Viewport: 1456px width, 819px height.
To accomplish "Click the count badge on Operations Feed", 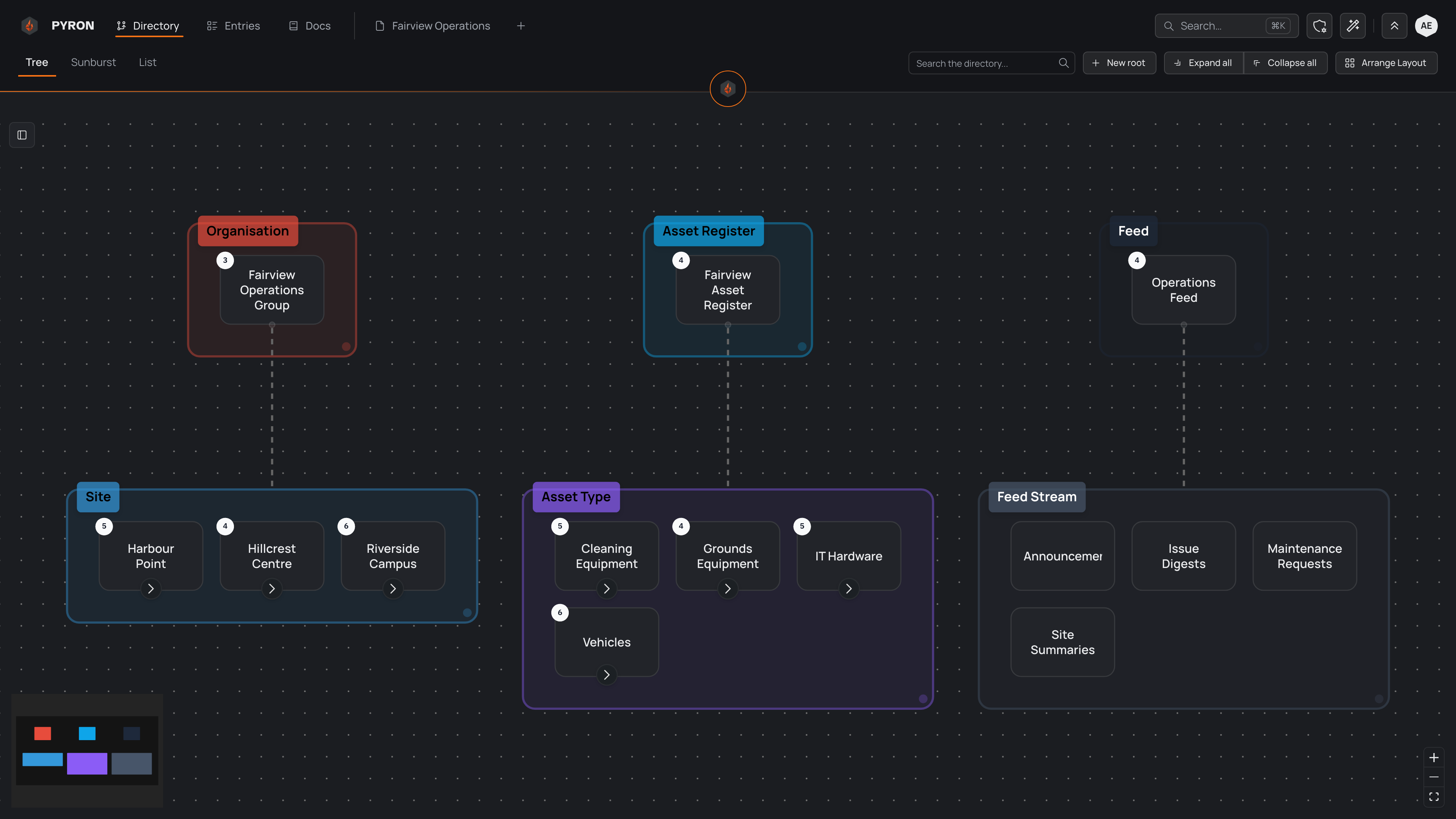I will (1137, 260).
